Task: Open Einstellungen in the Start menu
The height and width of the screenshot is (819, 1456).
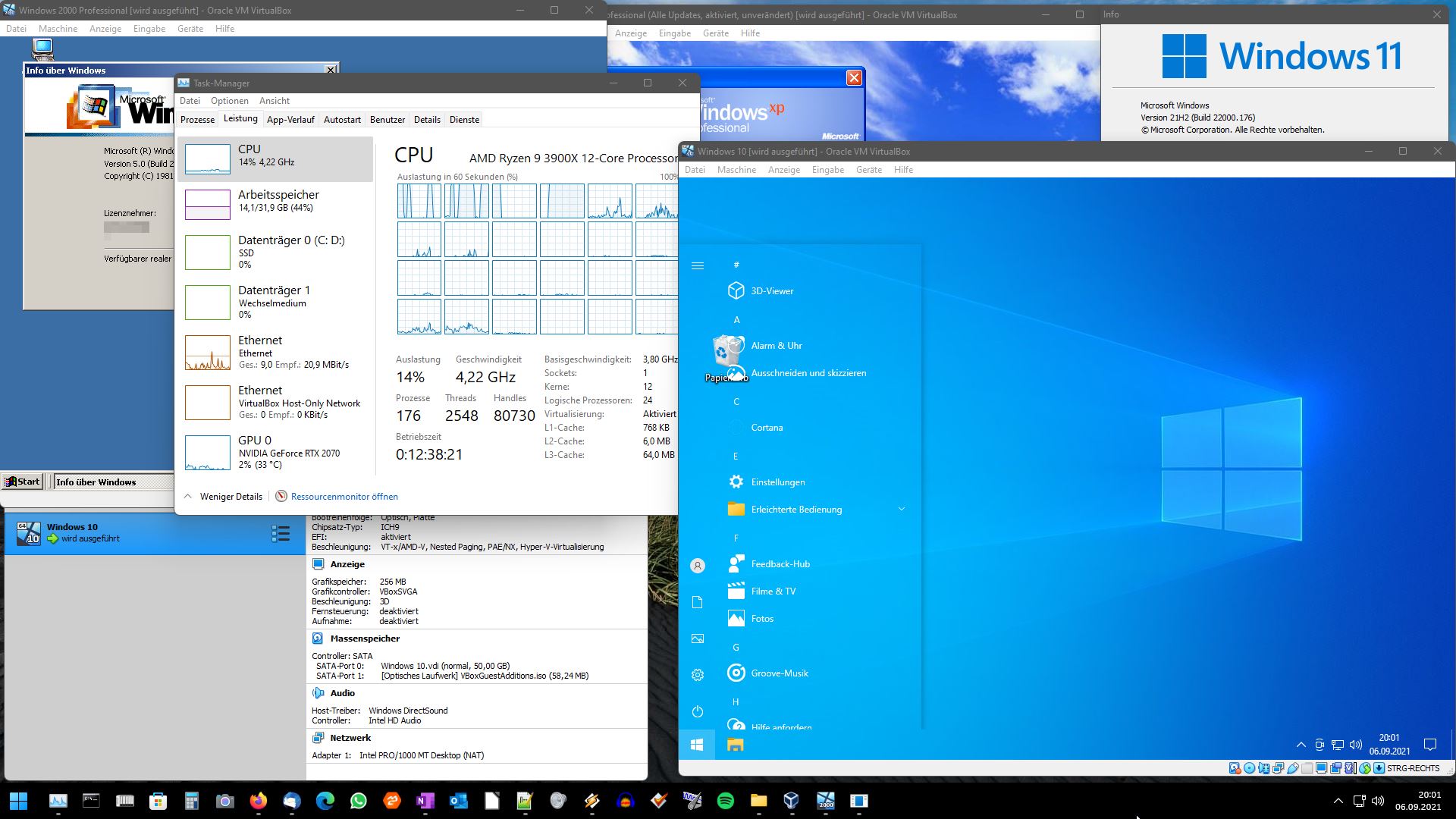Action: [777, 482]
